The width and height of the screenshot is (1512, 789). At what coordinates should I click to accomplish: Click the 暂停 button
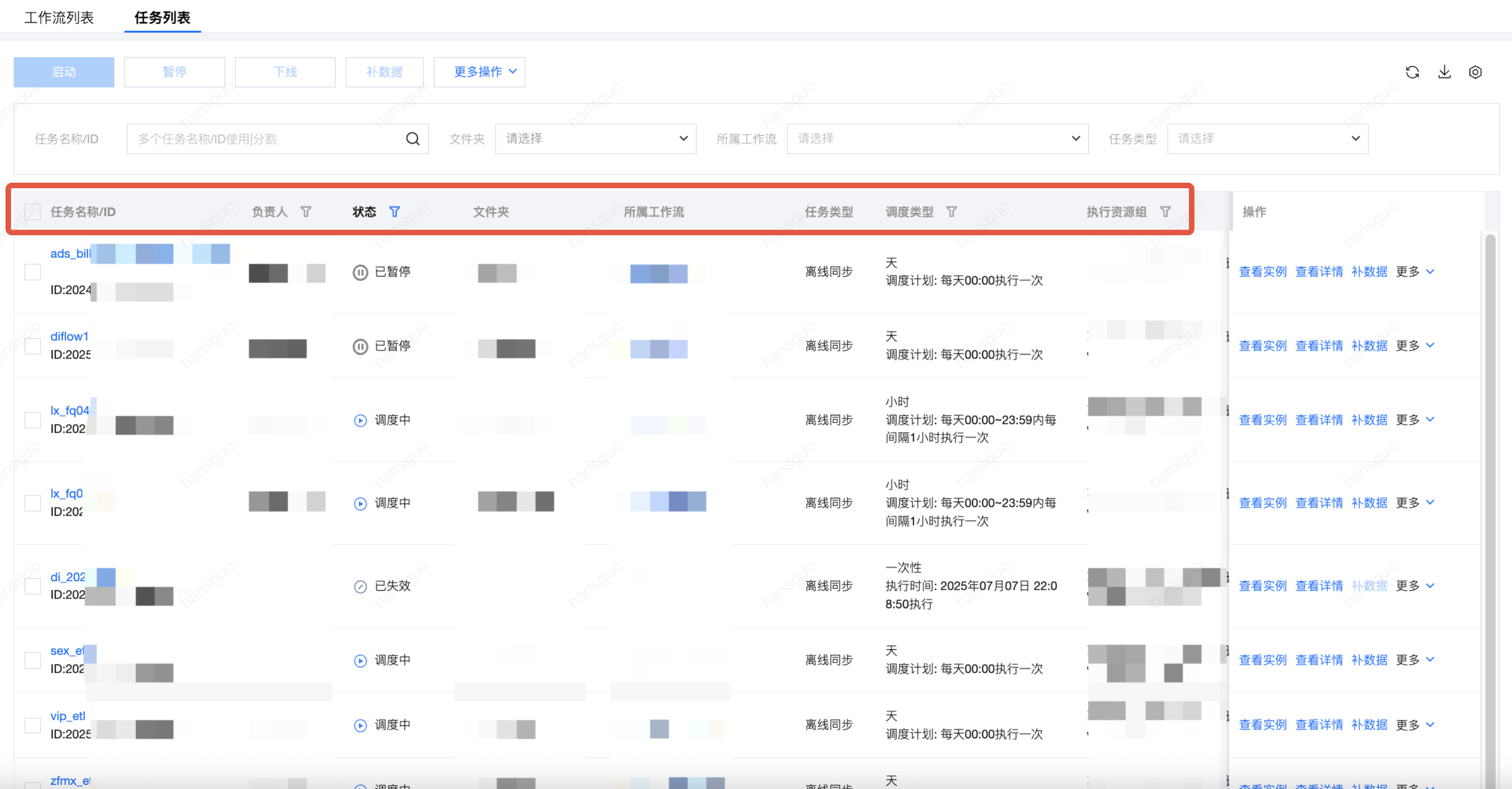click(174, 72)
